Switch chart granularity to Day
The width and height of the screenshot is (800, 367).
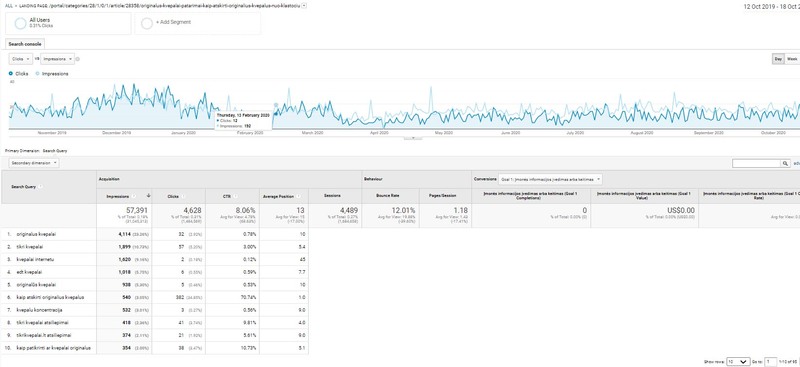(x=778, y=59)
